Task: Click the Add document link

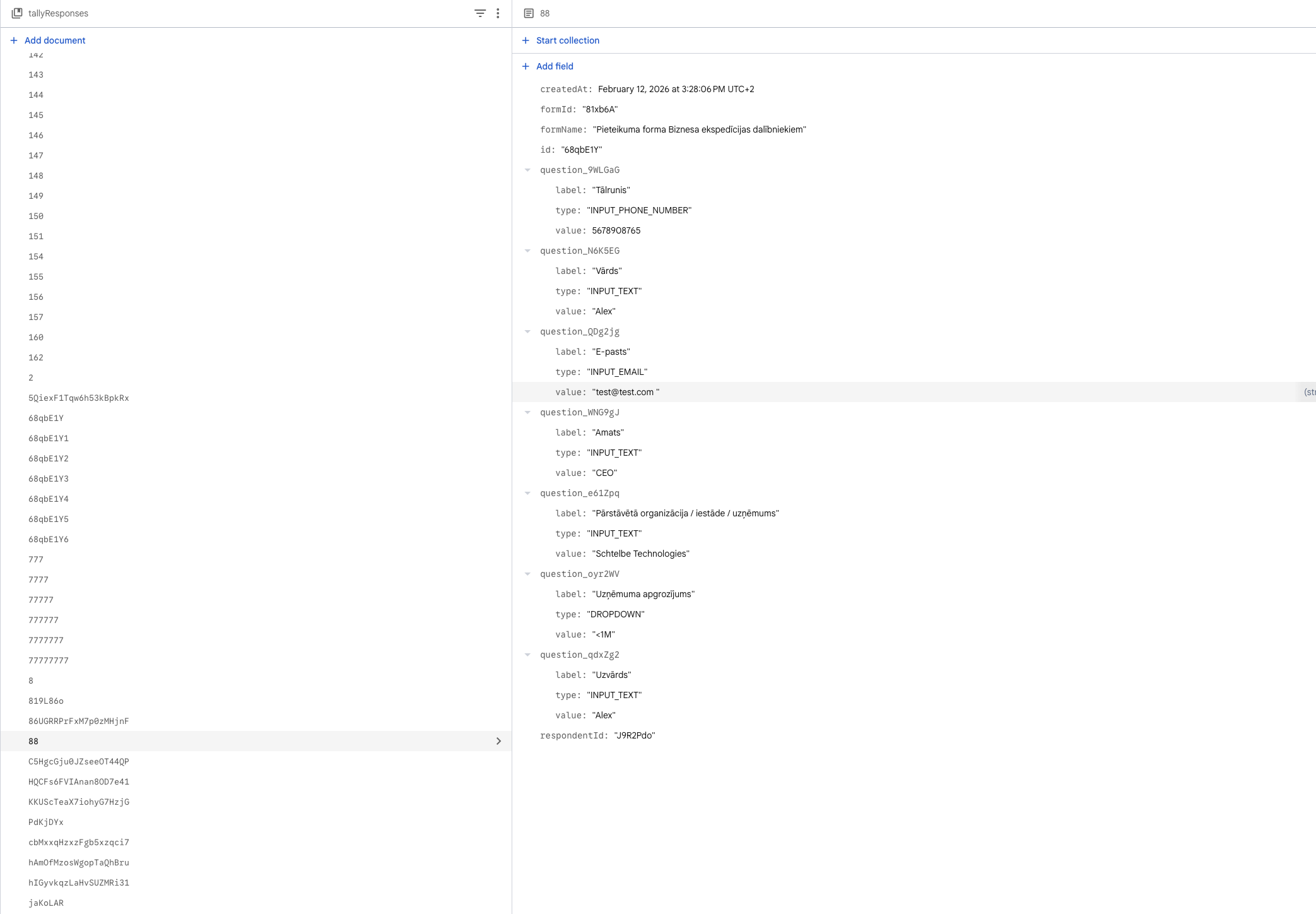Action: pyautogui.click(x=55, y=40)
